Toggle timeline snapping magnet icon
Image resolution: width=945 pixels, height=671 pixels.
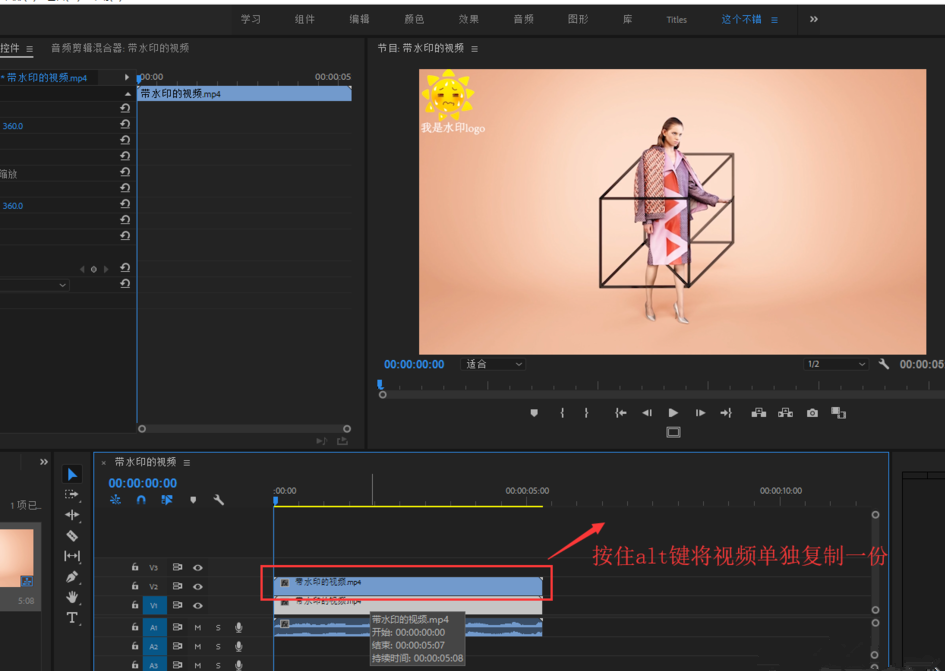click(141, 500)
